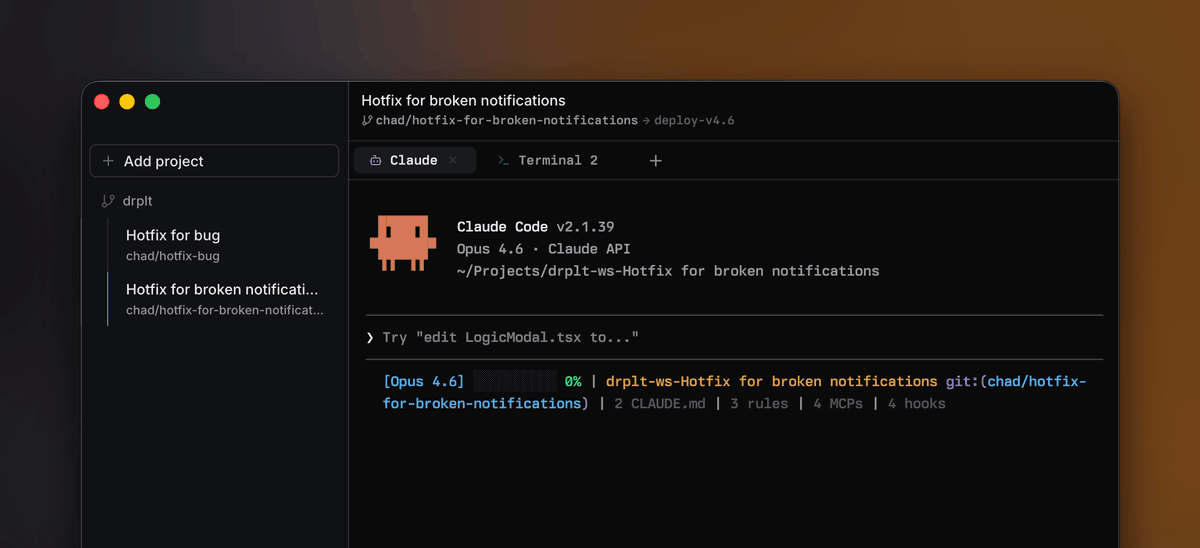The image size is (1200, 548).
Task: Click the [Opus 4.6] status label
Action: (x=423, y=381)
